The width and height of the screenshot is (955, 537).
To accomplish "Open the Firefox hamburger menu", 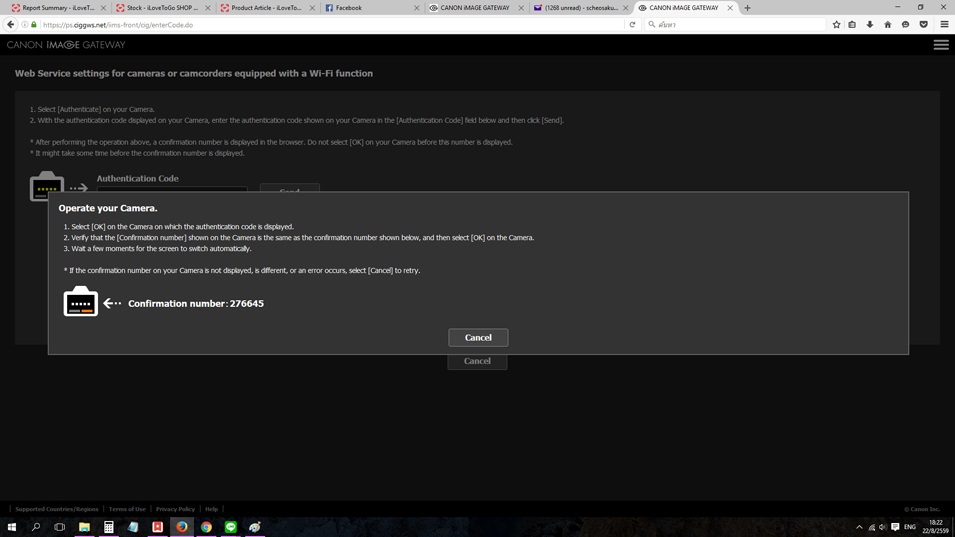I will tap(944, 24).
